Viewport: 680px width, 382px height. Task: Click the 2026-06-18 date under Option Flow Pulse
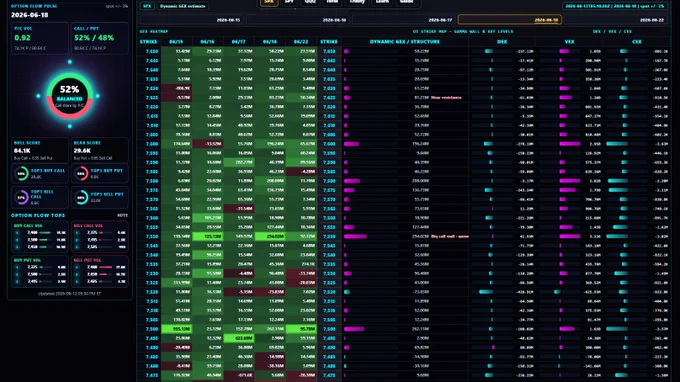tap(29, 15)
